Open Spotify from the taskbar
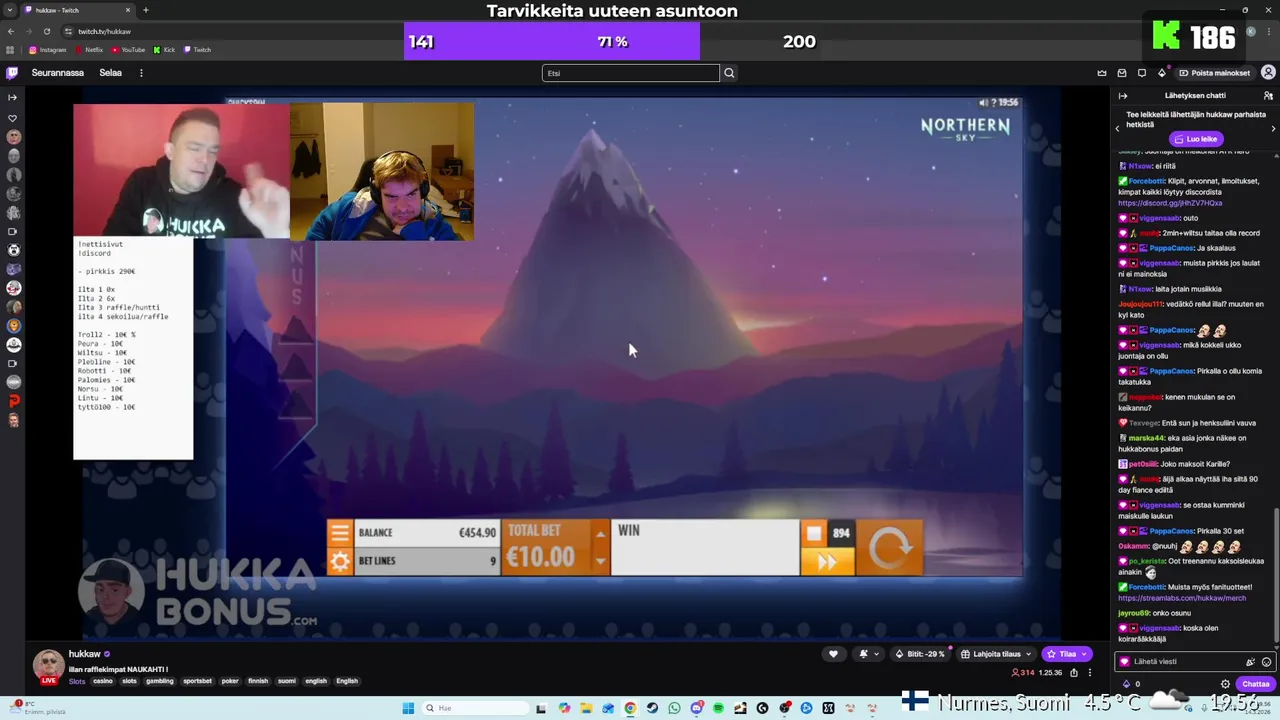This screenshot has height=720, width=1280. click(718, 708)
